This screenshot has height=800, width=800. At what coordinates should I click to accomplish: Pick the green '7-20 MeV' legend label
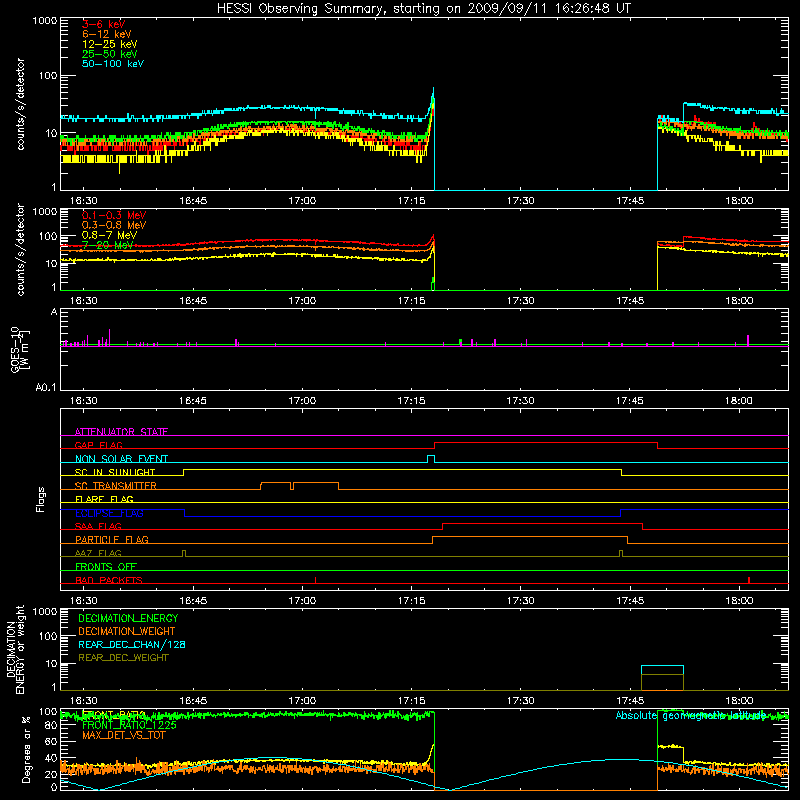107,245
